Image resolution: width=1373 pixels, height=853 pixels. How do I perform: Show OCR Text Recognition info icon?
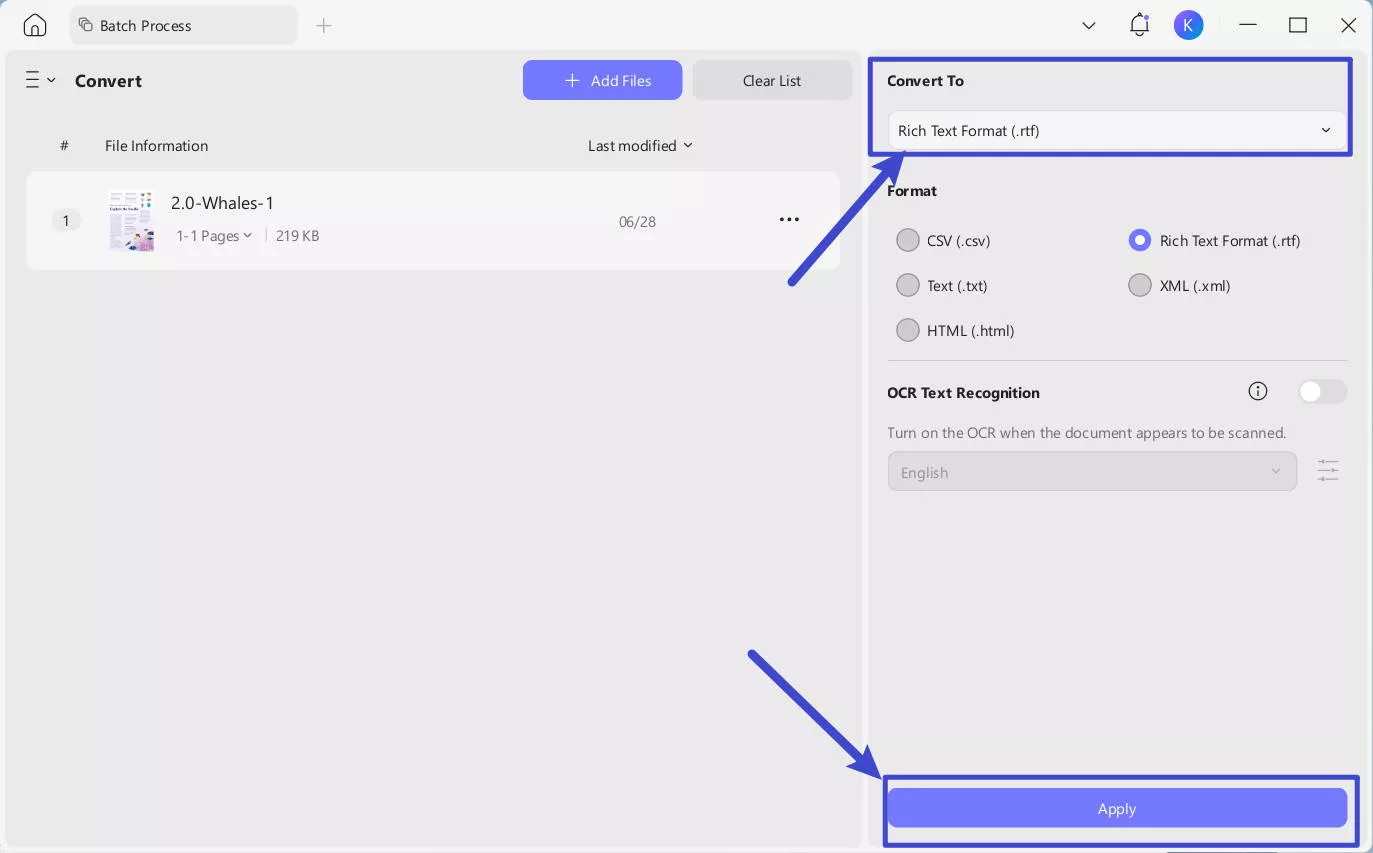[x=1258, y=391]
